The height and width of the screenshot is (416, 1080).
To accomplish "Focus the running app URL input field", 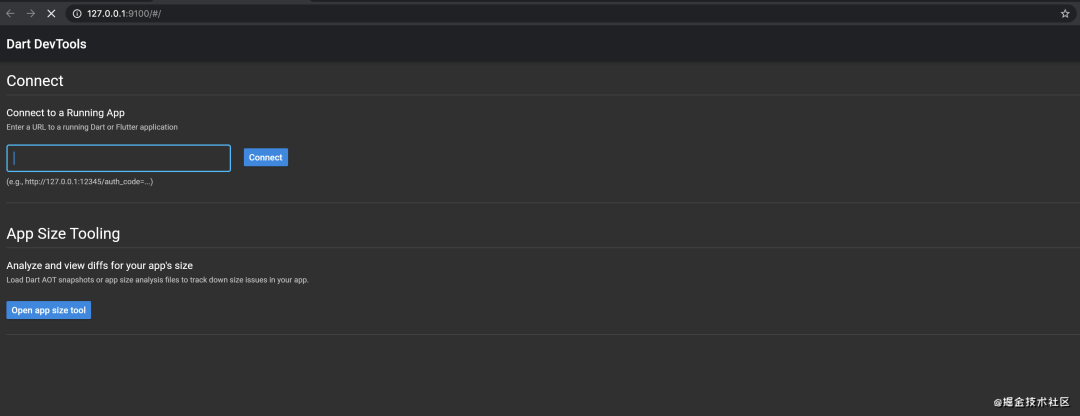I will 118,158.
